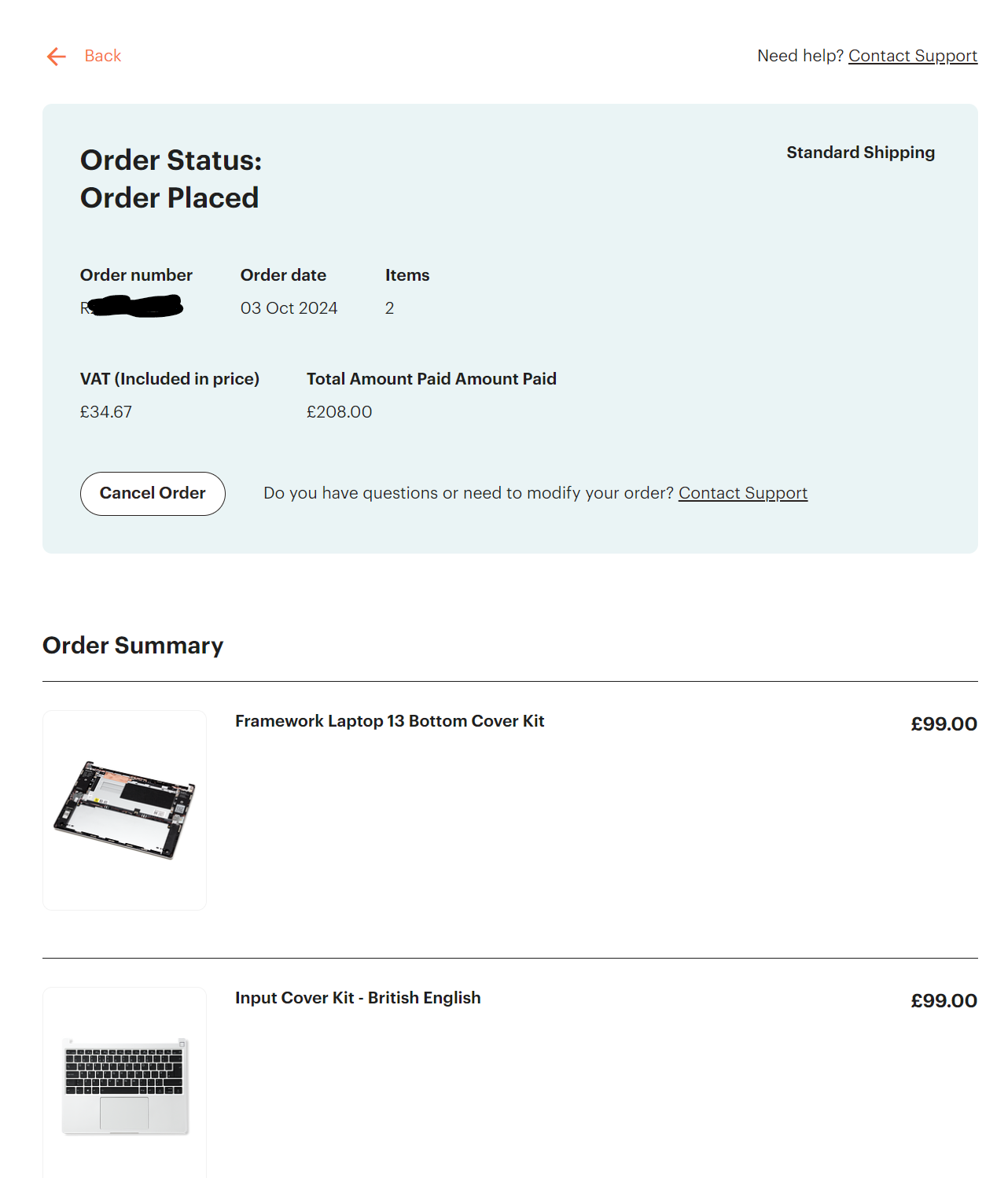This screenshot has height=1178, width=1008.
Task: Click the £99.00 price of Bottom Cover Kit
Action: pos(944,724)
